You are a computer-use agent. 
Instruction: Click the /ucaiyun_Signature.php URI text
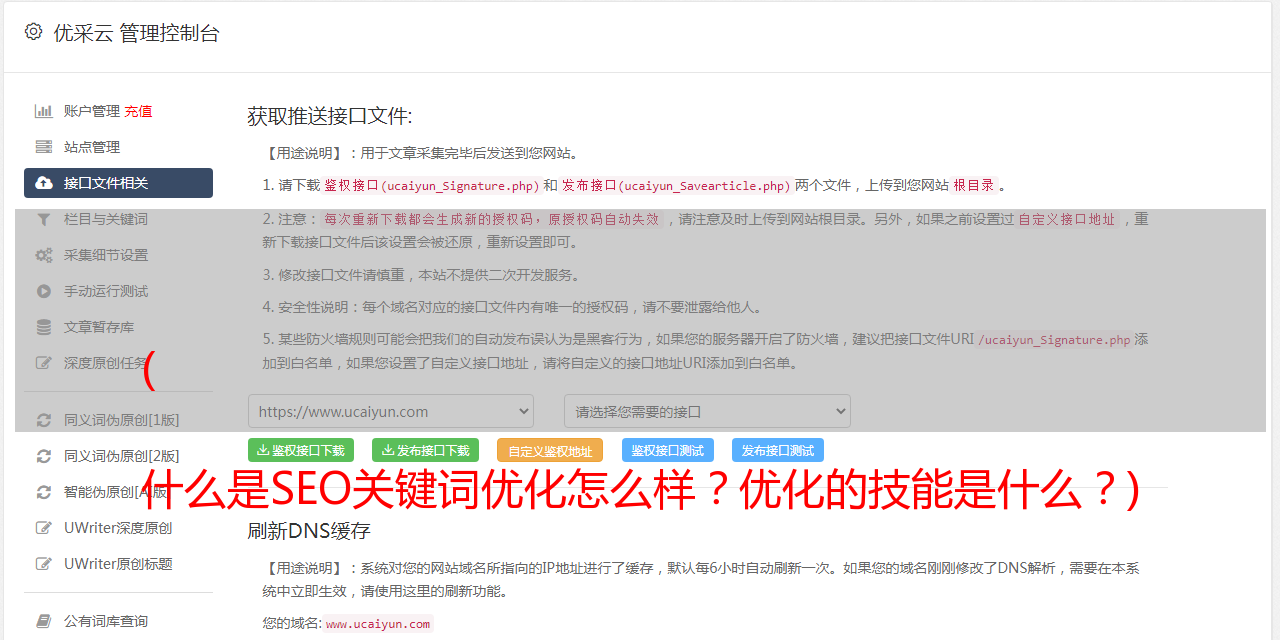point(1054,340)
